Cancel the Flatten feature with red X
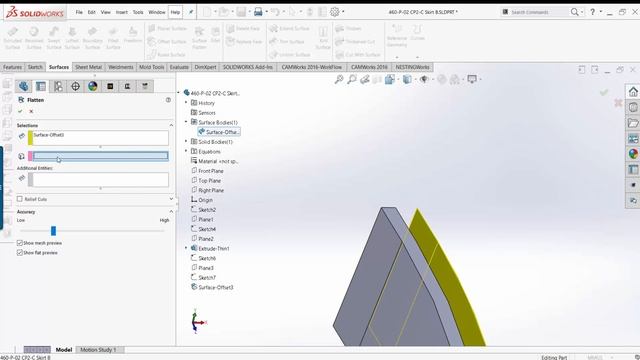 (x=31, y=111)
